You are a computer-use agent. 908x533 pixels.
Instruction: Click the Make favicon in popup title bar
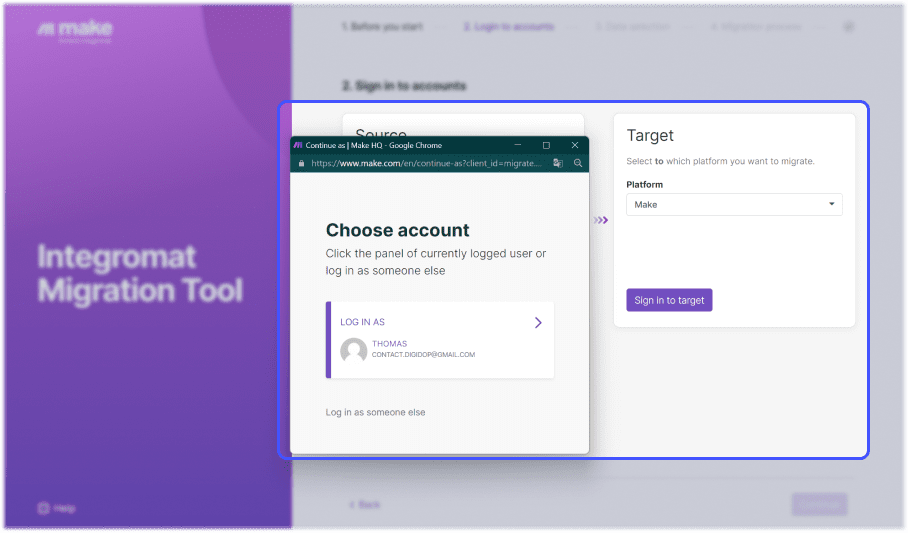tap(298, 145)
